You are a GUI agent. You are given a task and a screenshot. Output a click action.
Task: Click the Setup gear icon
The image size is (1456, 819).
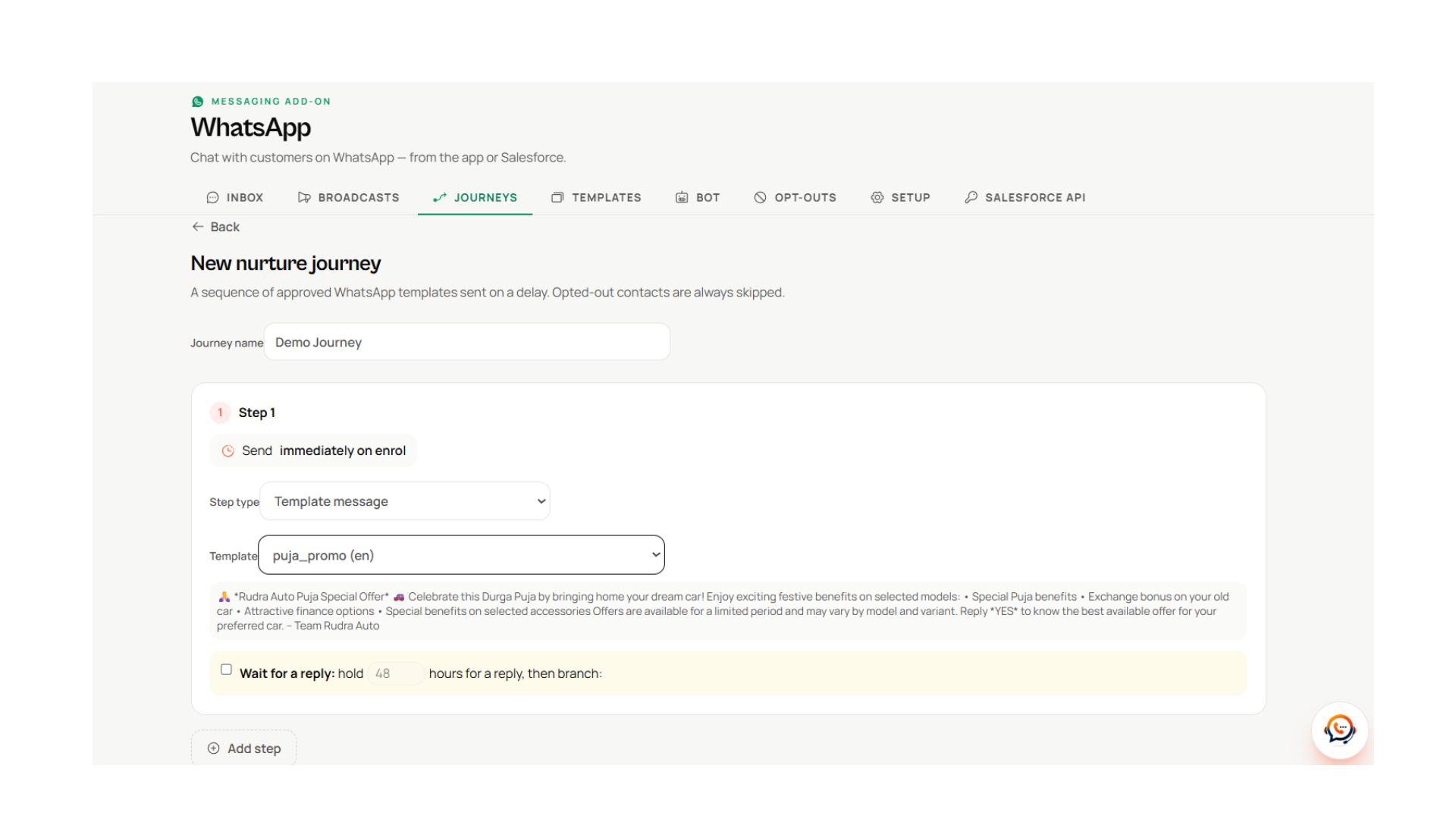click(x=877, y=197)
